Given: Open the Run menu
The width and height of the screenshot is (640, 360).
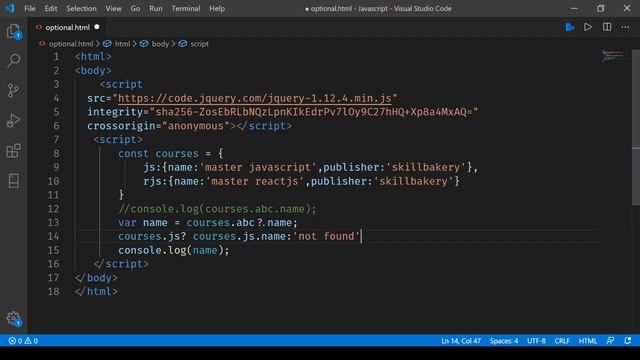Looking at the screenshot, I should coord(156,8).
